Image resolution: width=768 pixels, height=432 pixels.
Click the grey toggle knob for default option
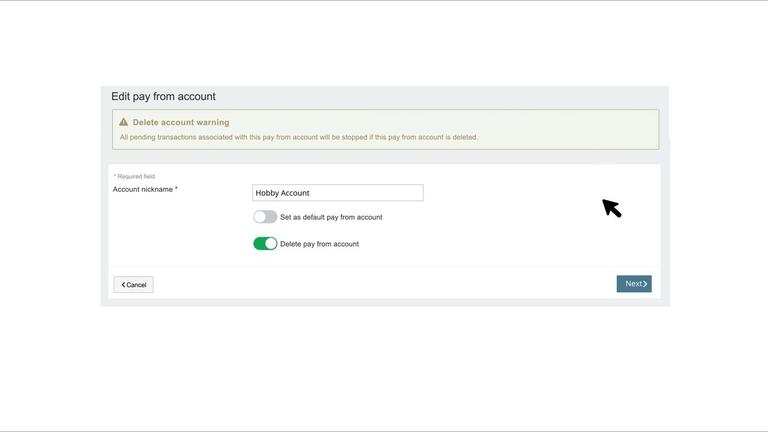[x=260, y=217]
